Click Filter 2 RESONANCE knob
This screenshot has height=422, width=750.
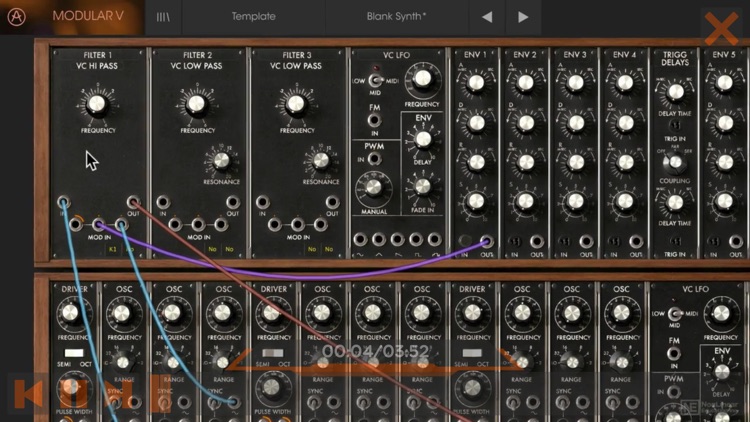pyautogui.click(x=221, y=162)
